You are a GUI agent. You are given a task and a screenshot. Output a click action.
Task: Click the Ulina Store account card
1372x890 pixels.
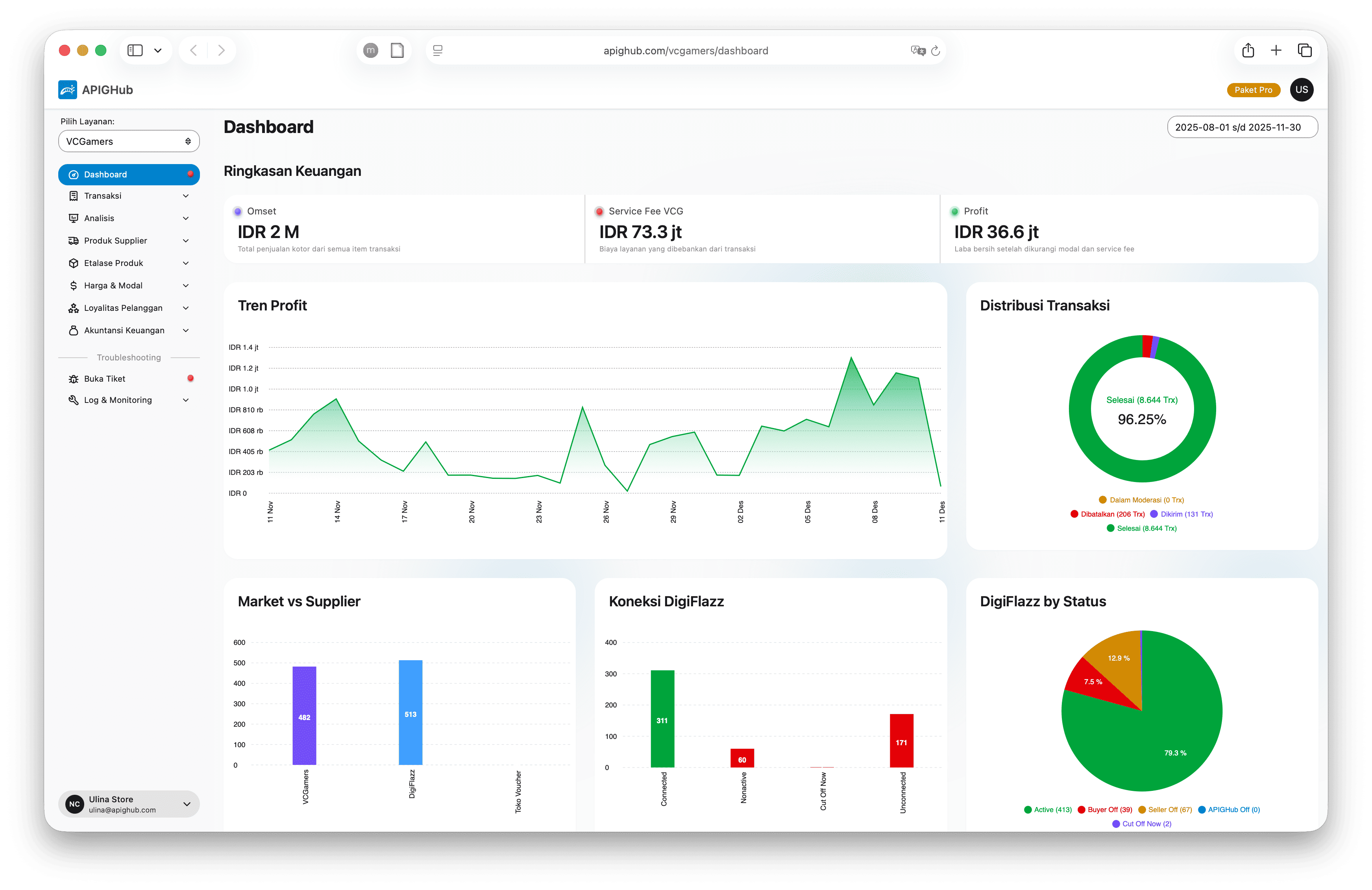tap(129, 803)
